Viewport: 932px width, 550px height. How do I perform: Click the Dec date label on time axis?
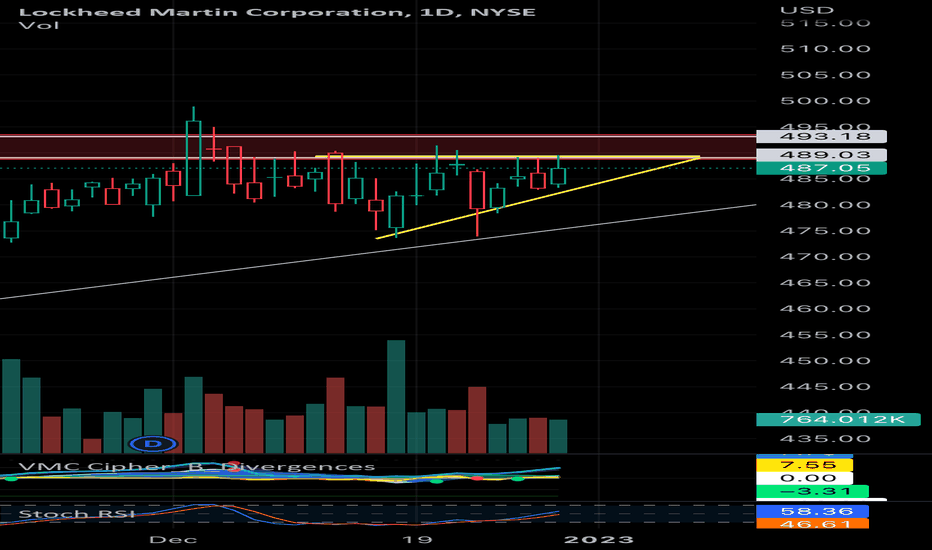[173, 539]
